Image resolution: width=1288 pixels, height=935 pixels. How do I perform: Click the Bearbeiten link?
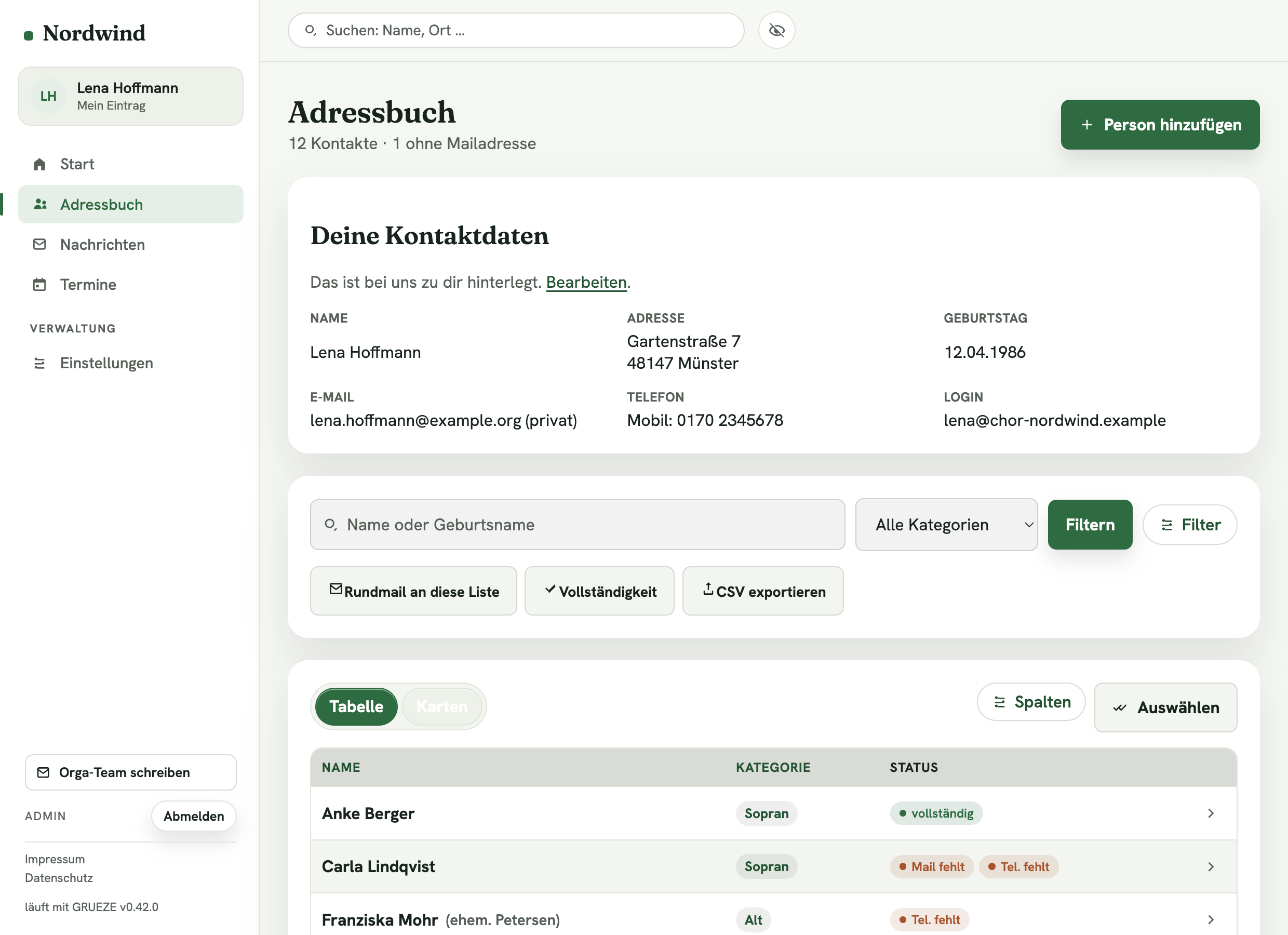coord(586,282)
